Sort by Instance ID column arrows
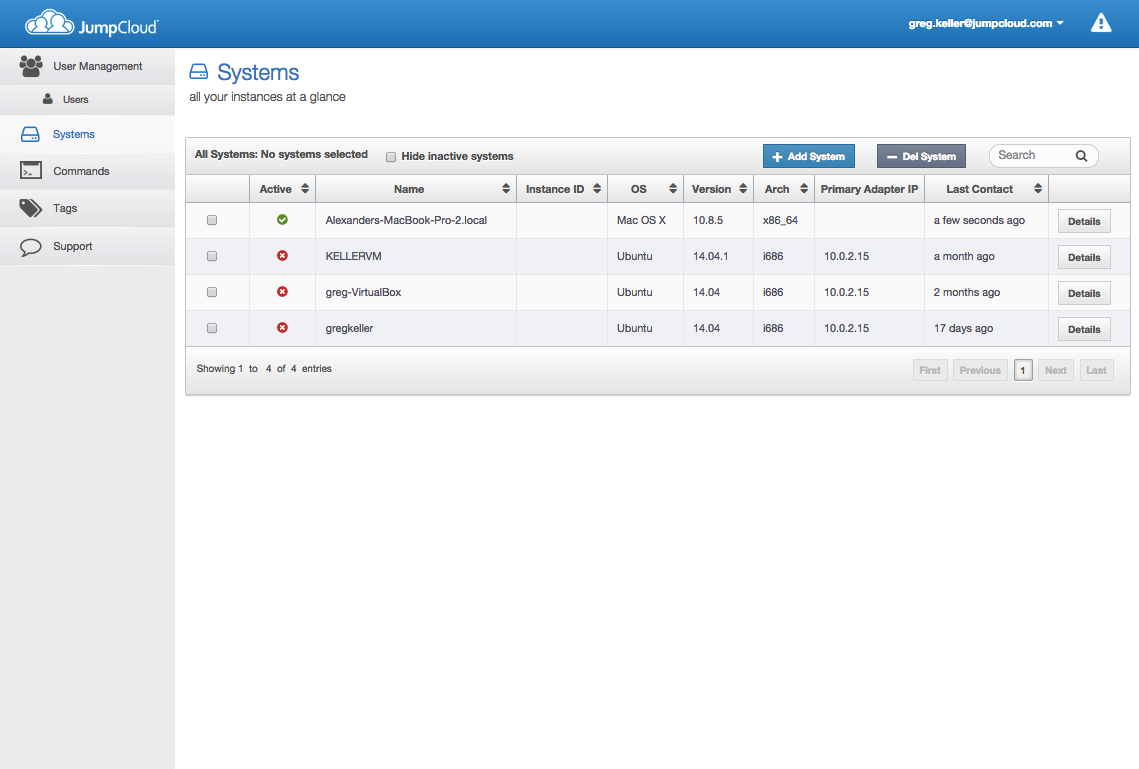The image size is (1139, 769). [597, 189]
